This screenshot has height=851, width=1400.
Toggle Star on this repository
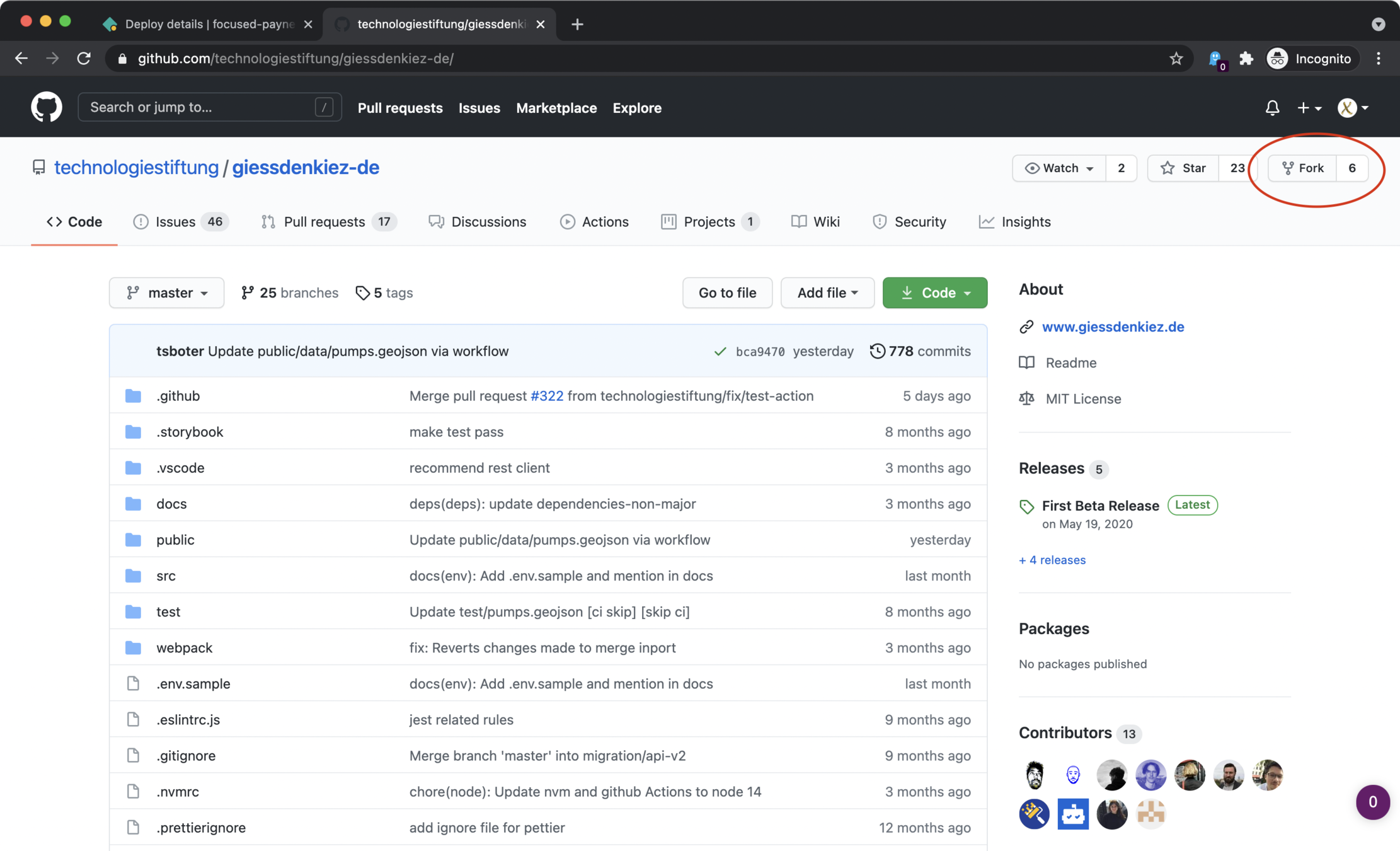tap(1183, 168)
